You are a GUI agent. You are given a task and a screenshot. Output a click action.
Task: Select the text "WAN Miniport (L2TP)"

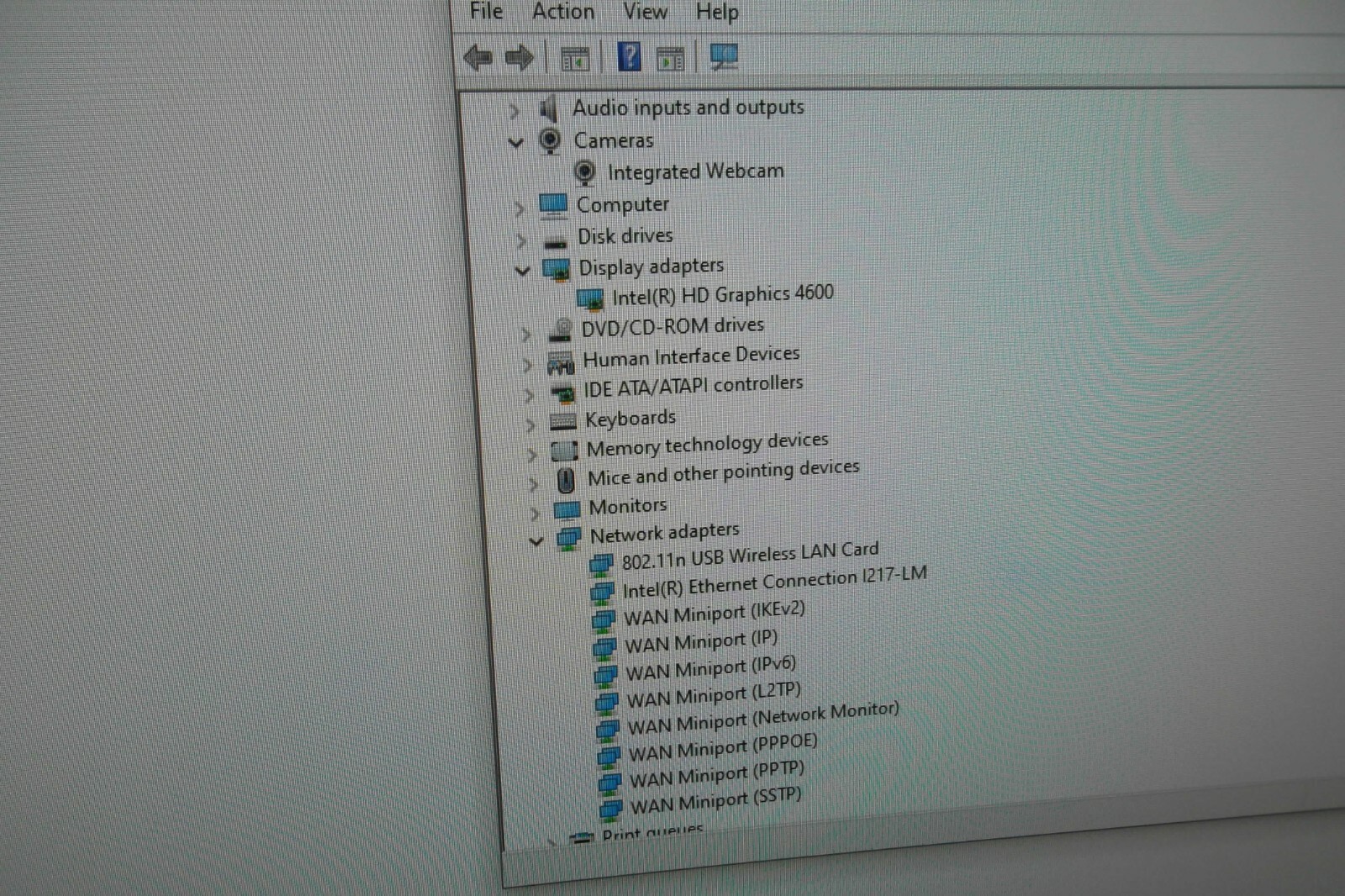(x=715, y=695)
